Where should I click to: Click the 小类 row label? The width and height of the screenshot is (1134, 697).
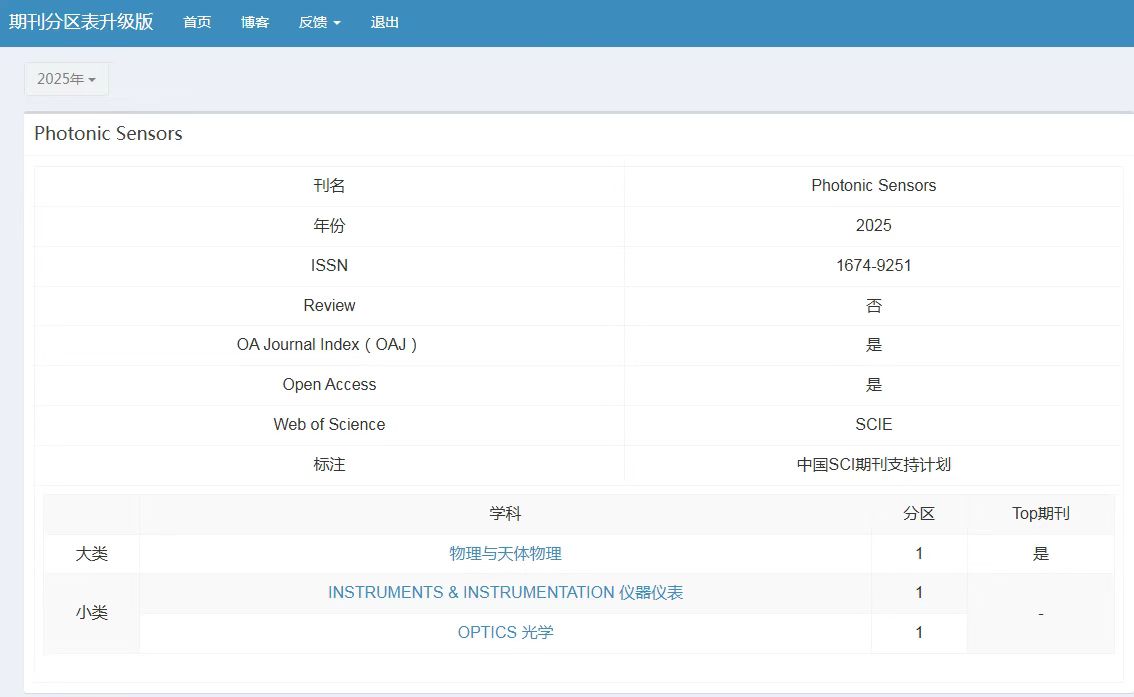92,613
